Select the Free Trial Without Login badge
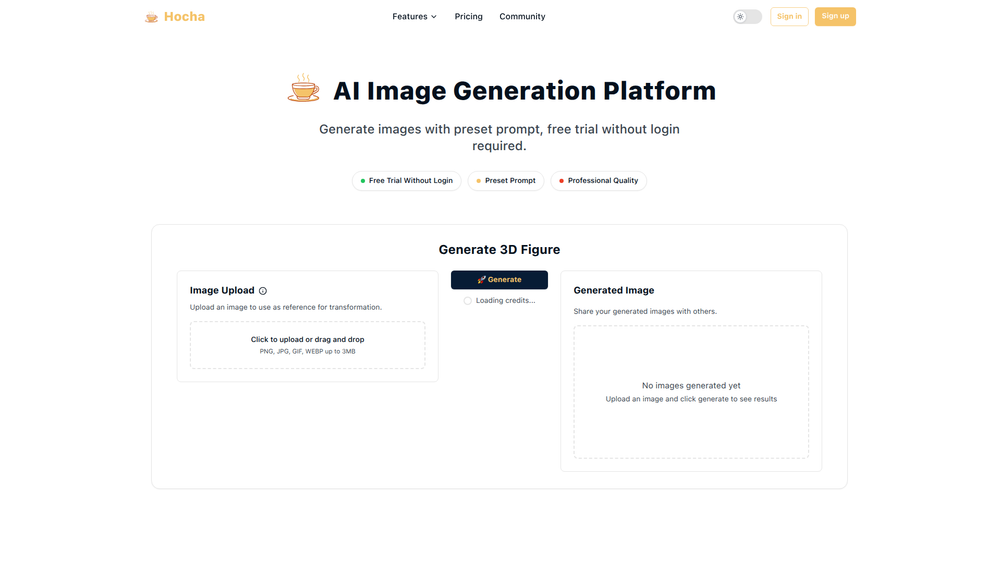This screenshot has width=1000, height=563. (406, 180)
